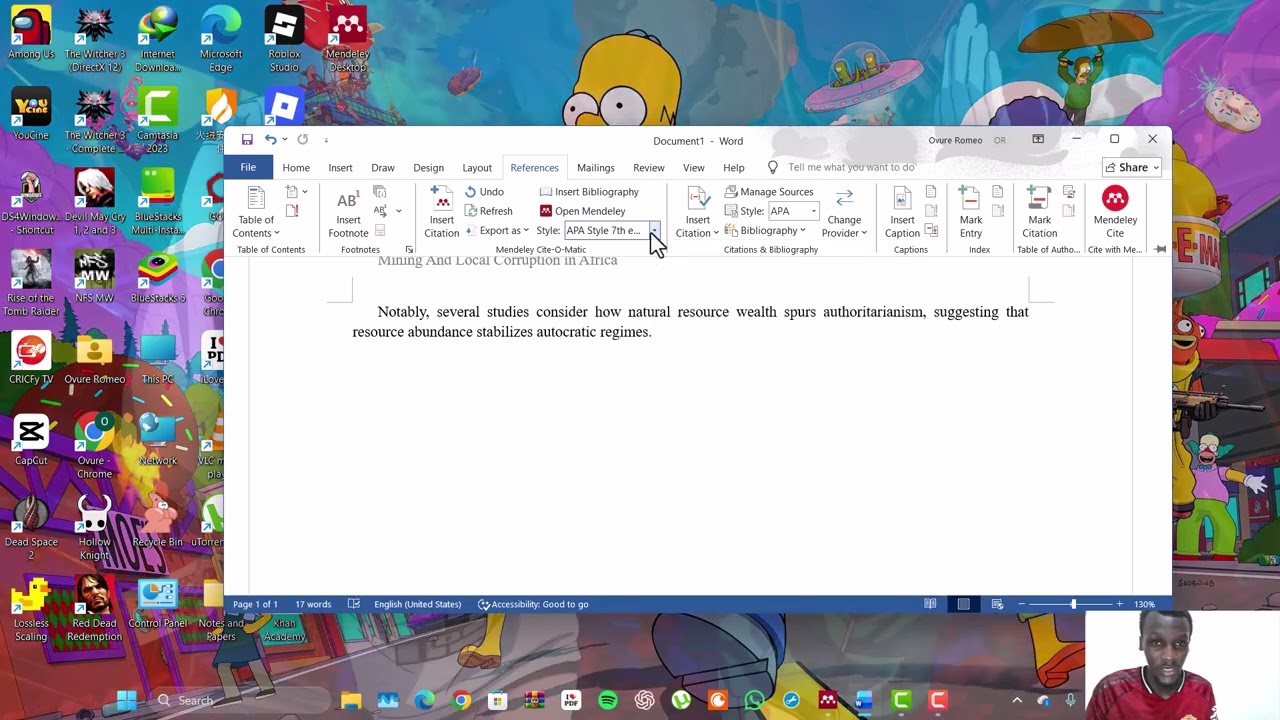The width and height of the screenshot is (1280, 720).
Task: Click the zoom out minus button
Action: click(1021, 604)
